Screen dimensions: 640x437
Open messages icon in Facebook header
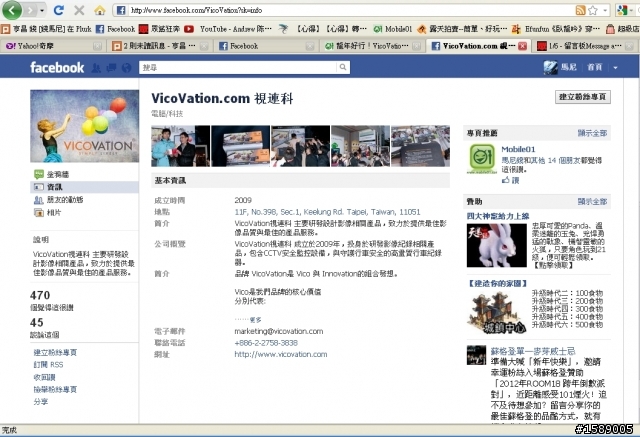[111, 68]
